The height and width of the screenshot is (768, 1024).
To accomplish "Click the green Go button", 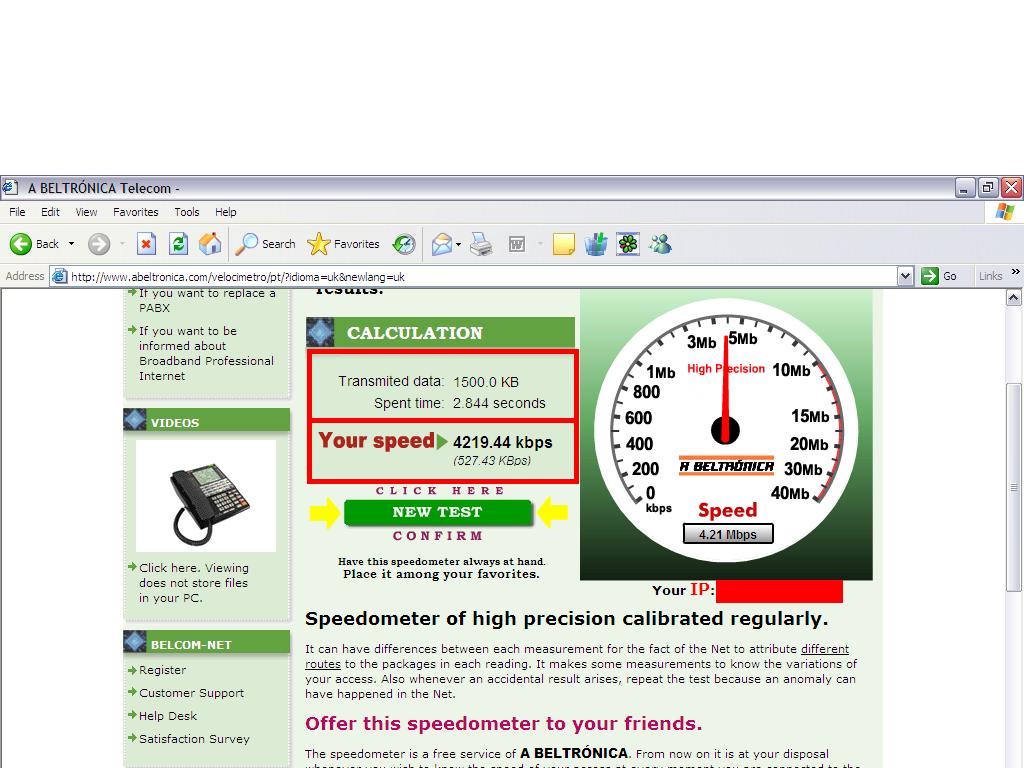I will tap(939, 276).
